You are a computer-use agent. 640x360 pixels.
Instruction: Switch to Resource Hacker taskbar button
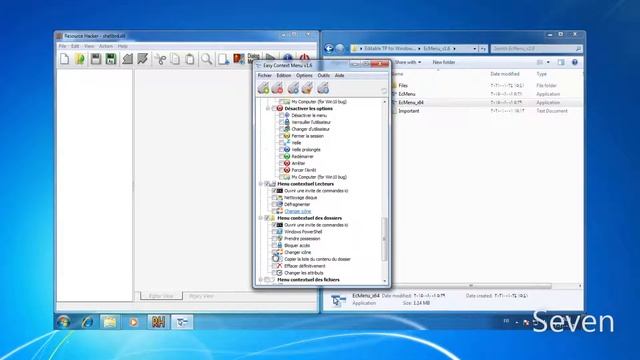pyautogui.click(x=158, y=322)
